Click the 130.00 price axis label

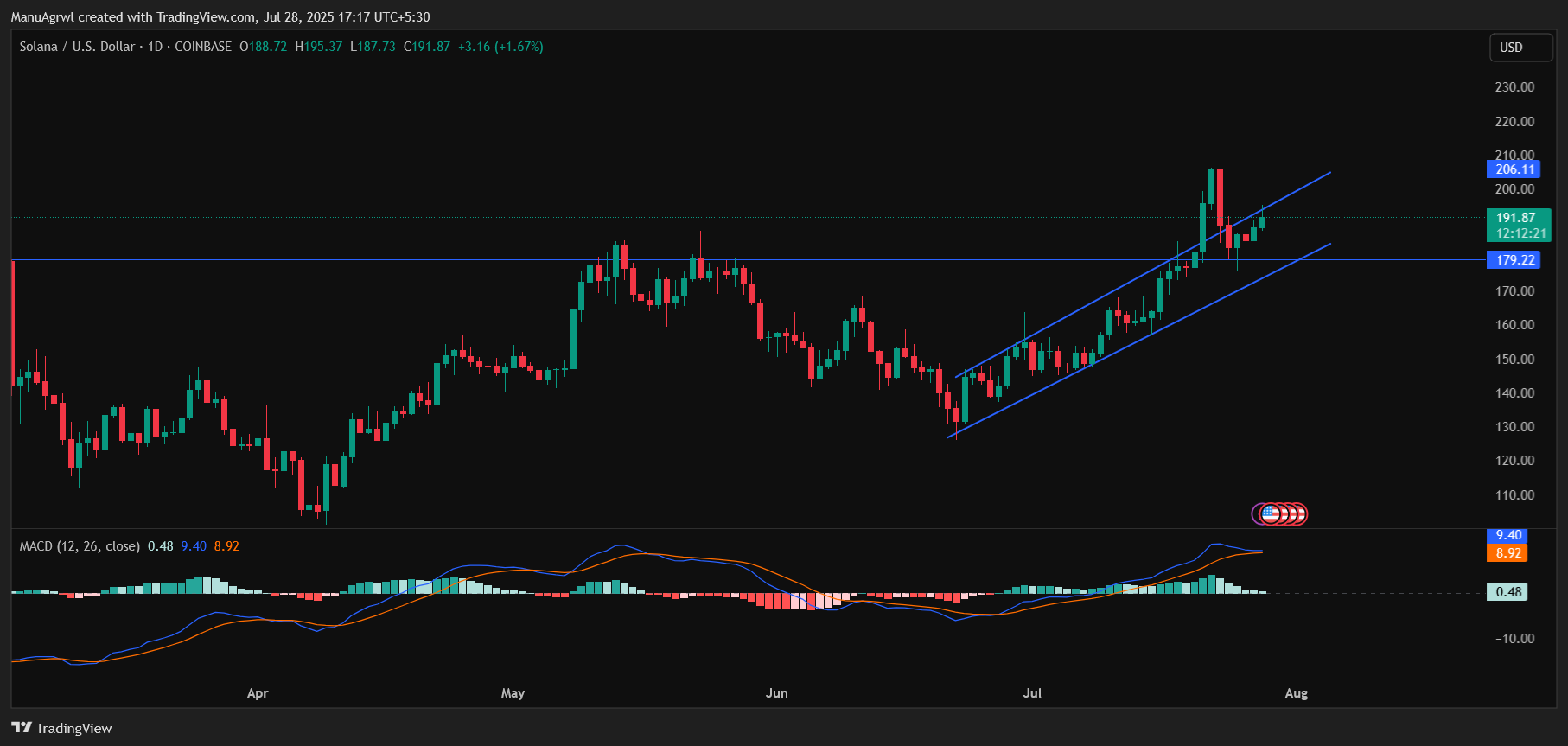point(1514,427)
